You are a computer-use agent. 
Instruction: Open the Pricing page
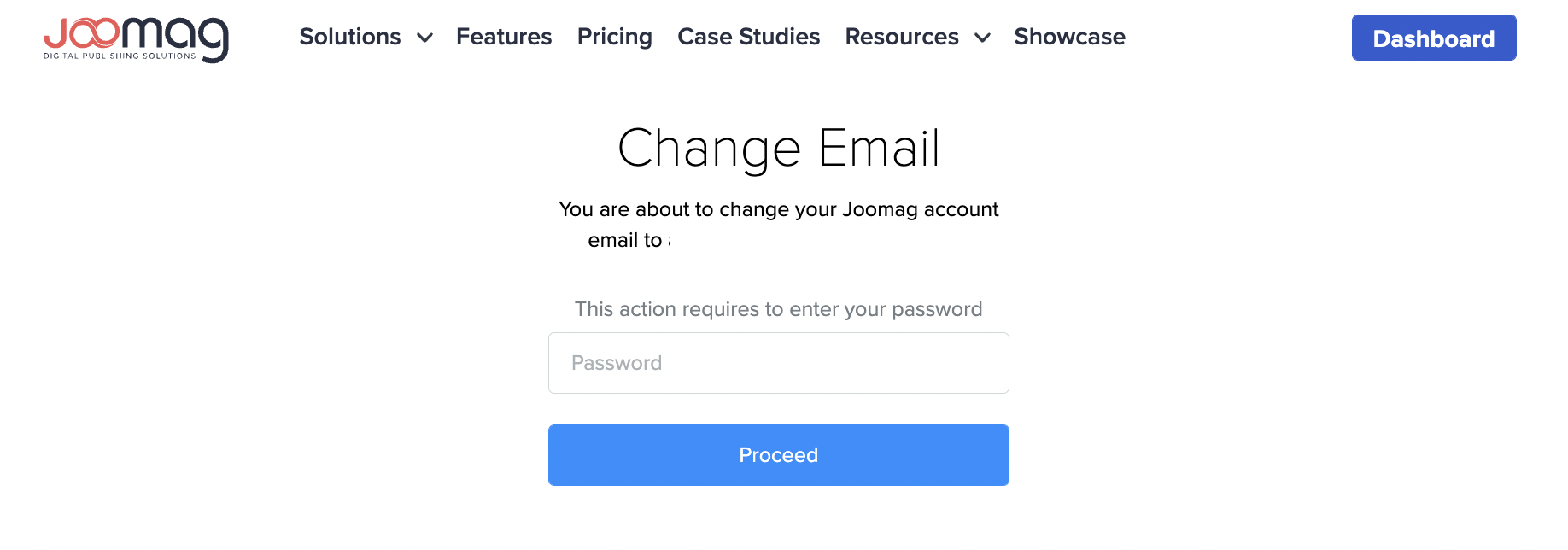point(614,37)
